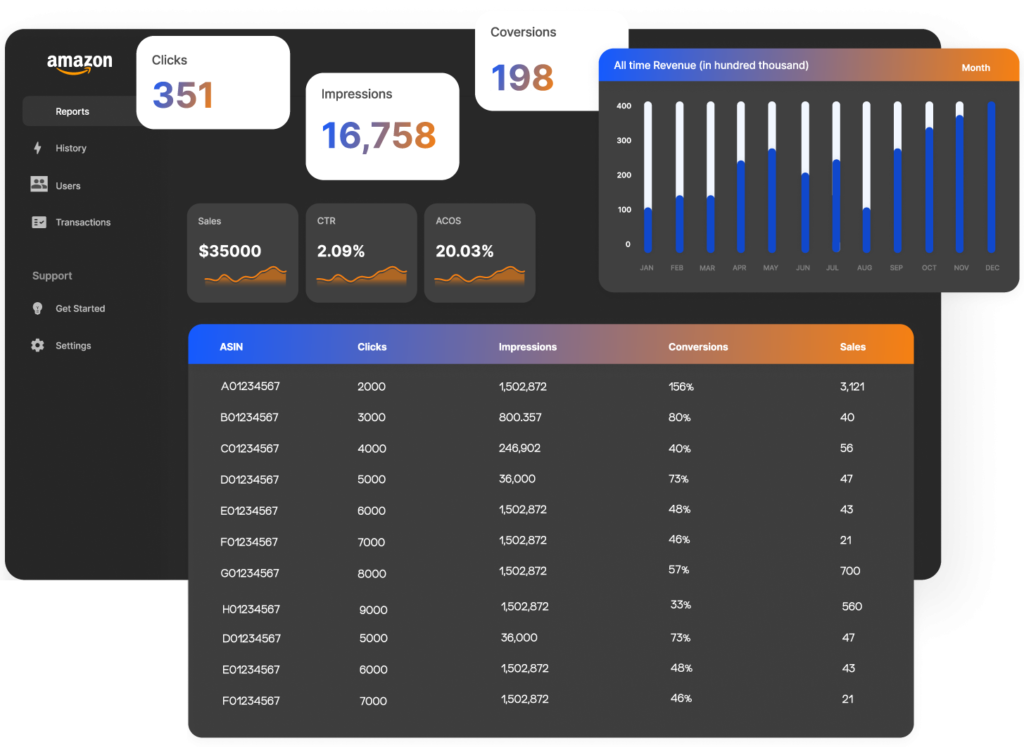Click the Conversions column header

click(x=698, y=347)
